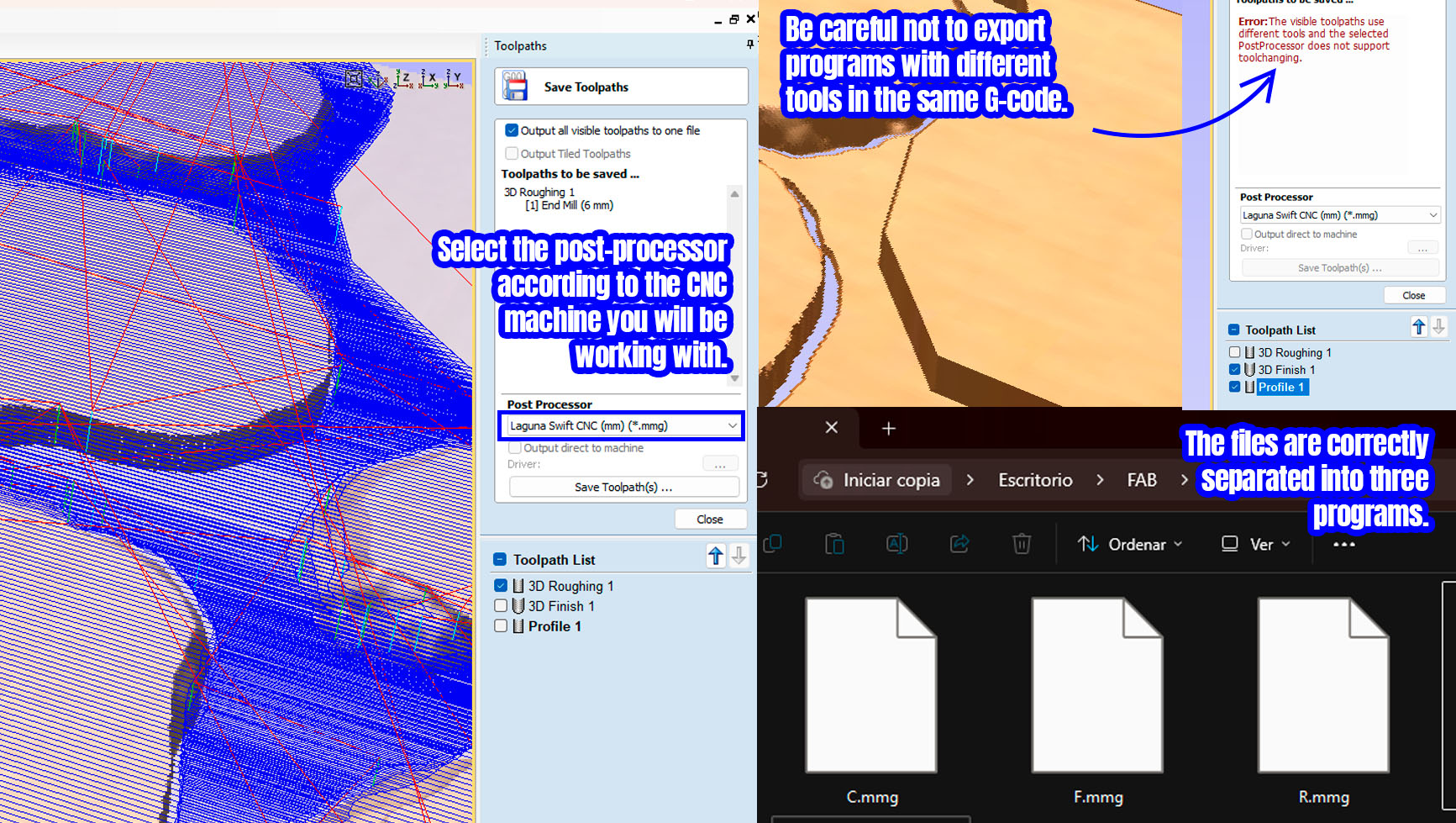Viewport: 1456px width, 823px height.
Task: Click tool icon beside highlighted Profile 1
Action: (x=1249, y=388)
